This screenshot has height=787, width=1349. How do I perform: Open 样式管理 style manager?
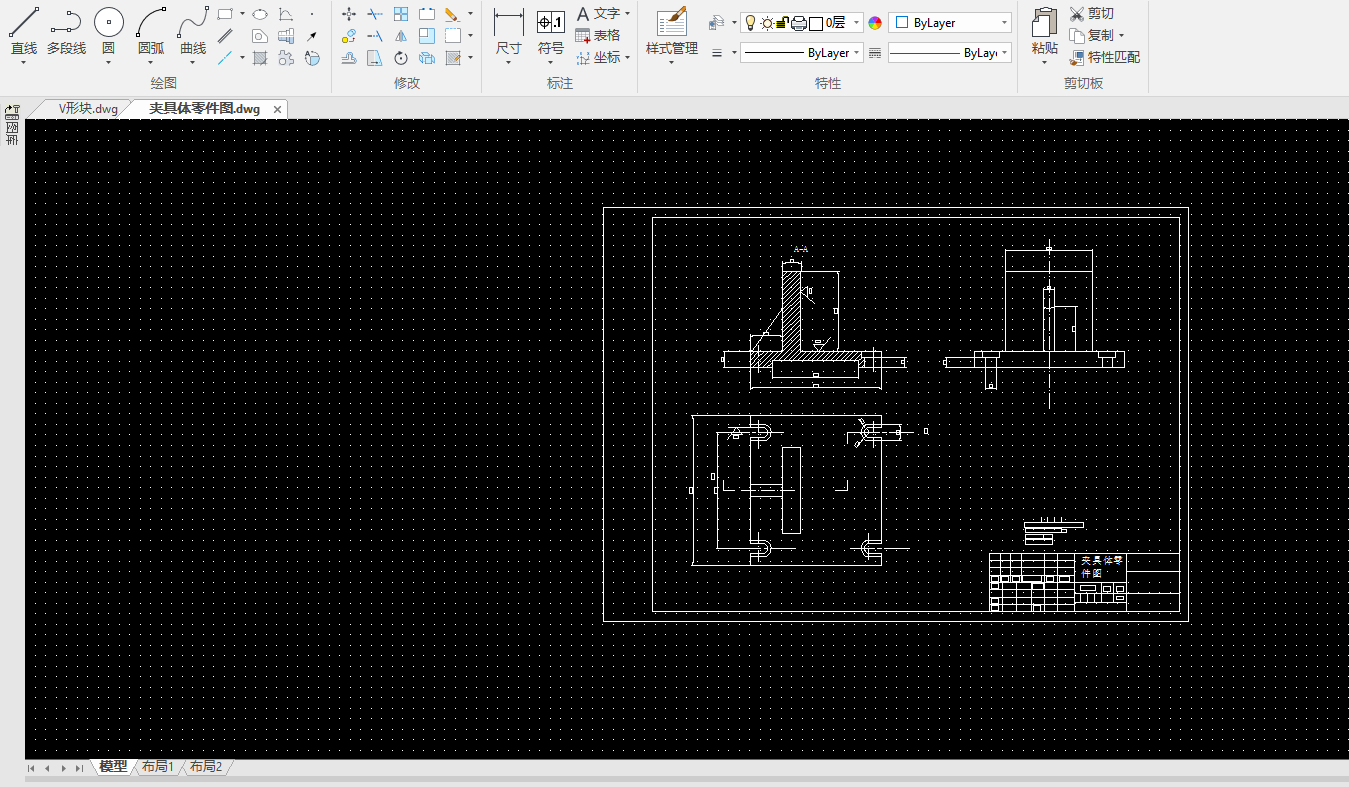point(672,32)
